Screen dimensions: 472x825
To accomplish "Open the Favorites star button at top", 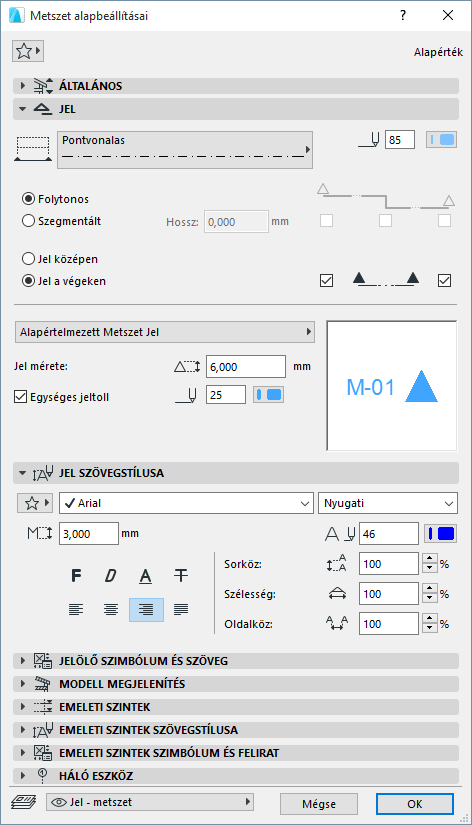I will [x=27, y=52].
